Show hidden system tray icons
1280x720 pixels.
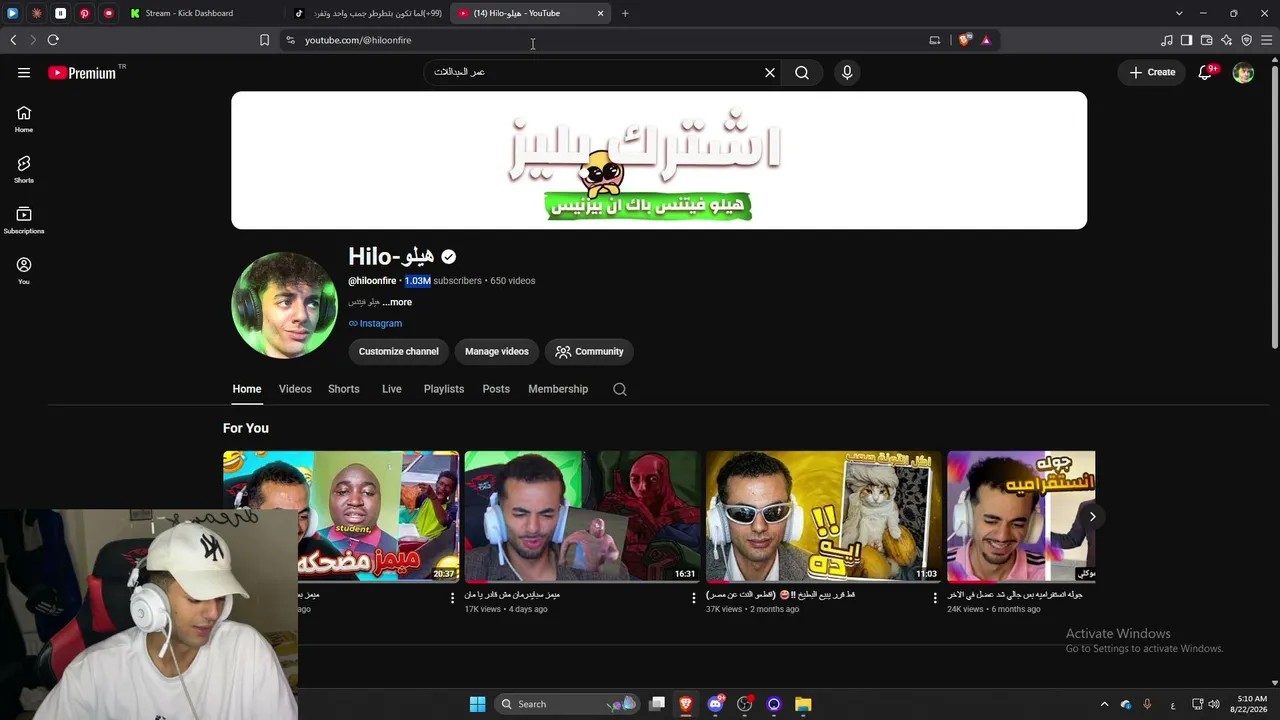(x=1104, y=704)
